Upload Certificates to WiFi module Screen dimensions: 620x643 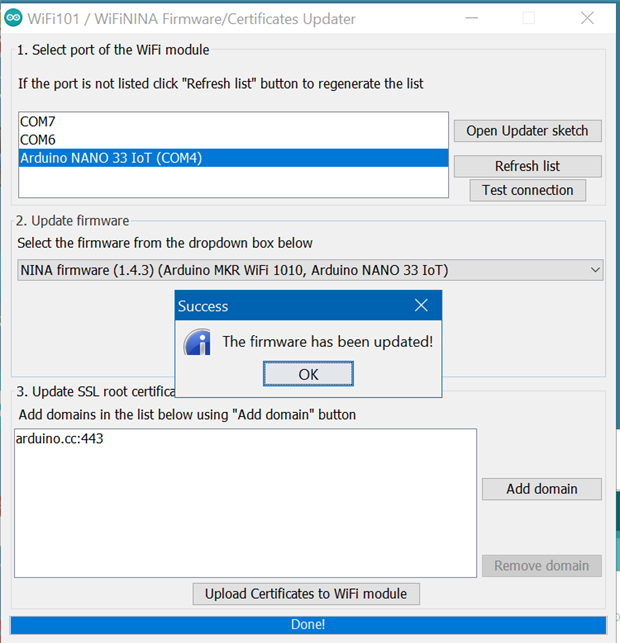306,594
